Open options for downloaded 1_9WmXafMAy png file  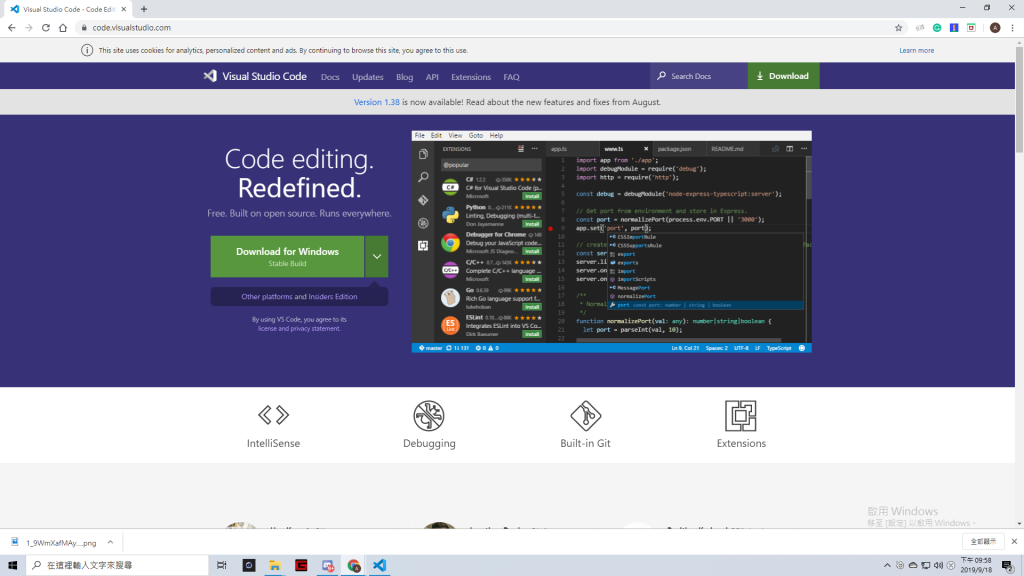point(110,542)
